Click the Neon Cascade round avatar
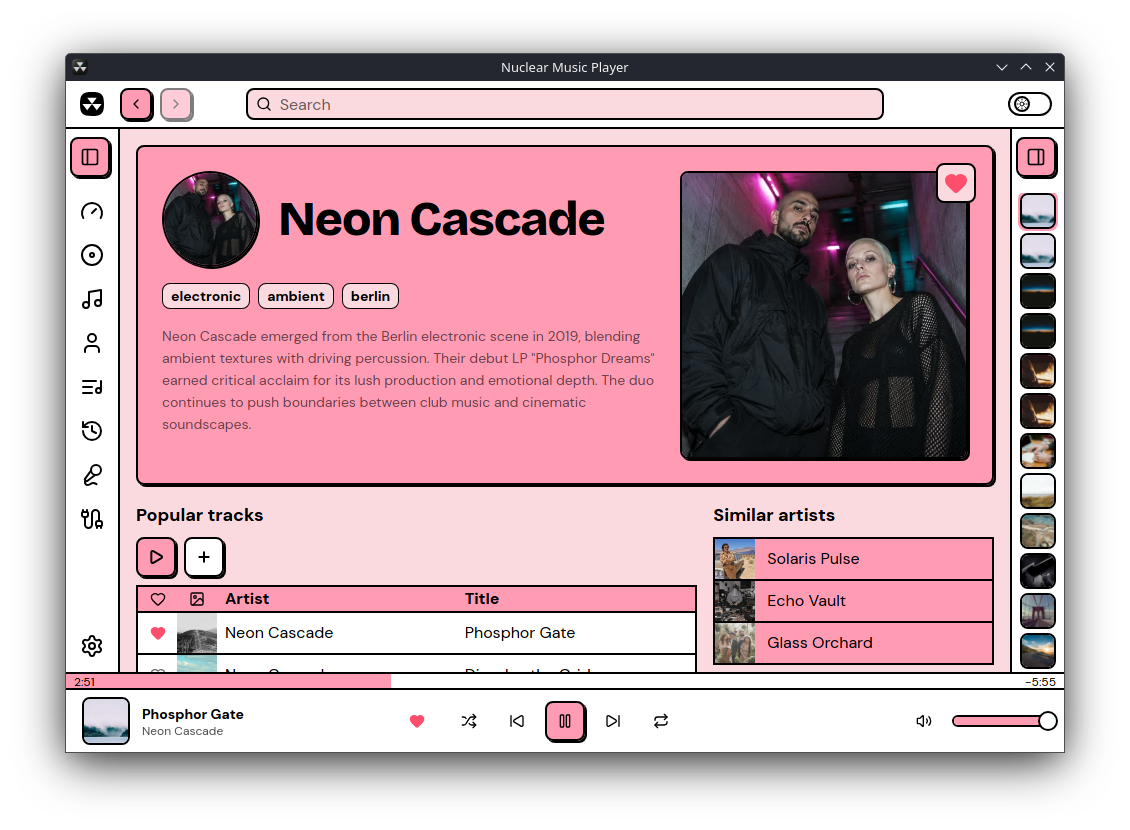 pos(210,220)
